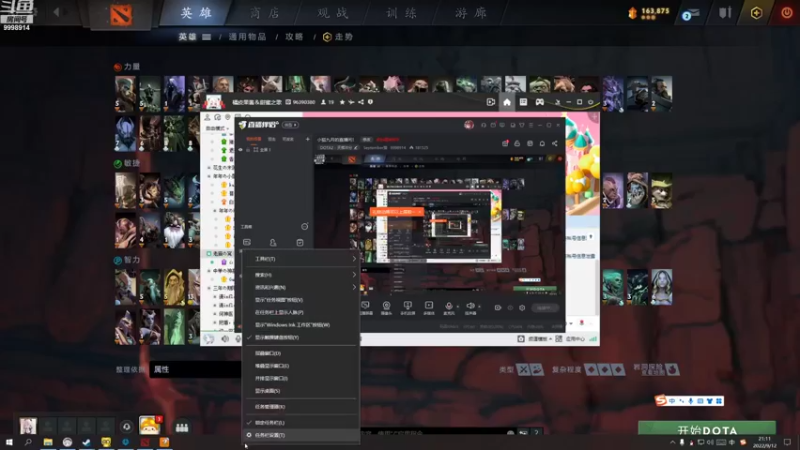800x450 pixels.
Task: Click the 属性 hero filter input field
Action: coord(195,369)
